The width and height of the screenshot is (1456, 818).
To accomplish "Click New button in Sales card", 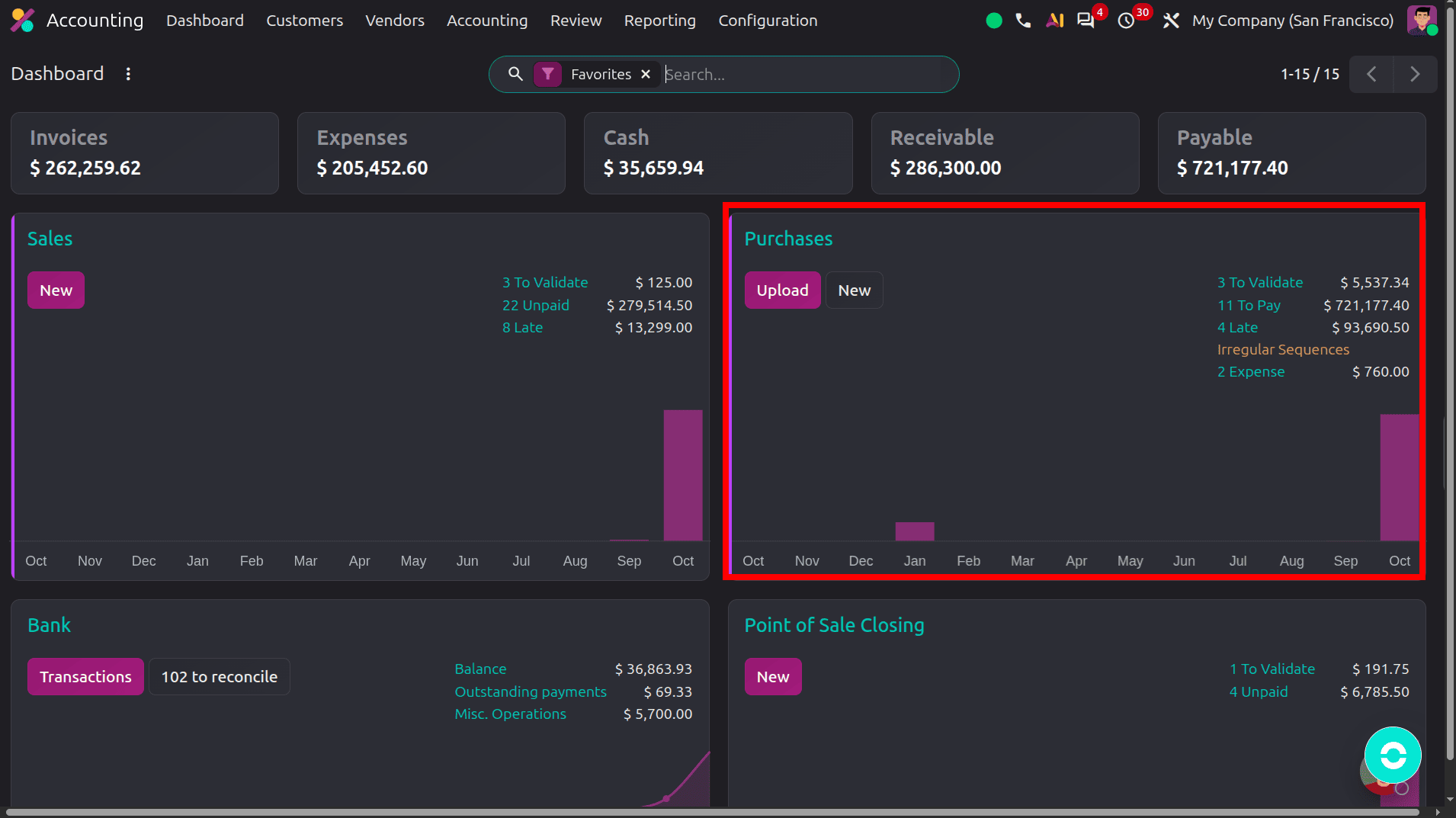I will [x=56, y=290].
